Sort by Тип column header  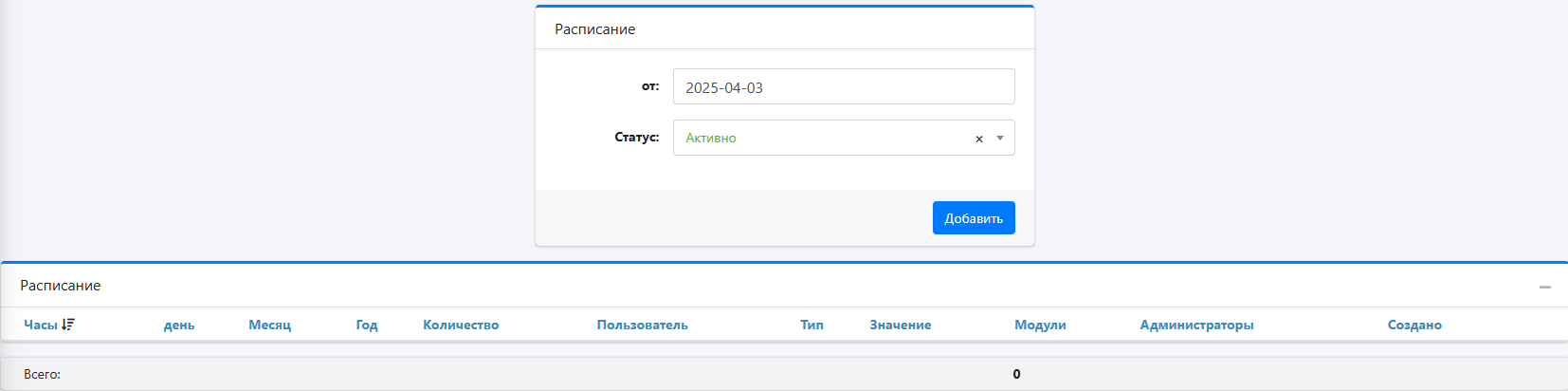point(811,325)
